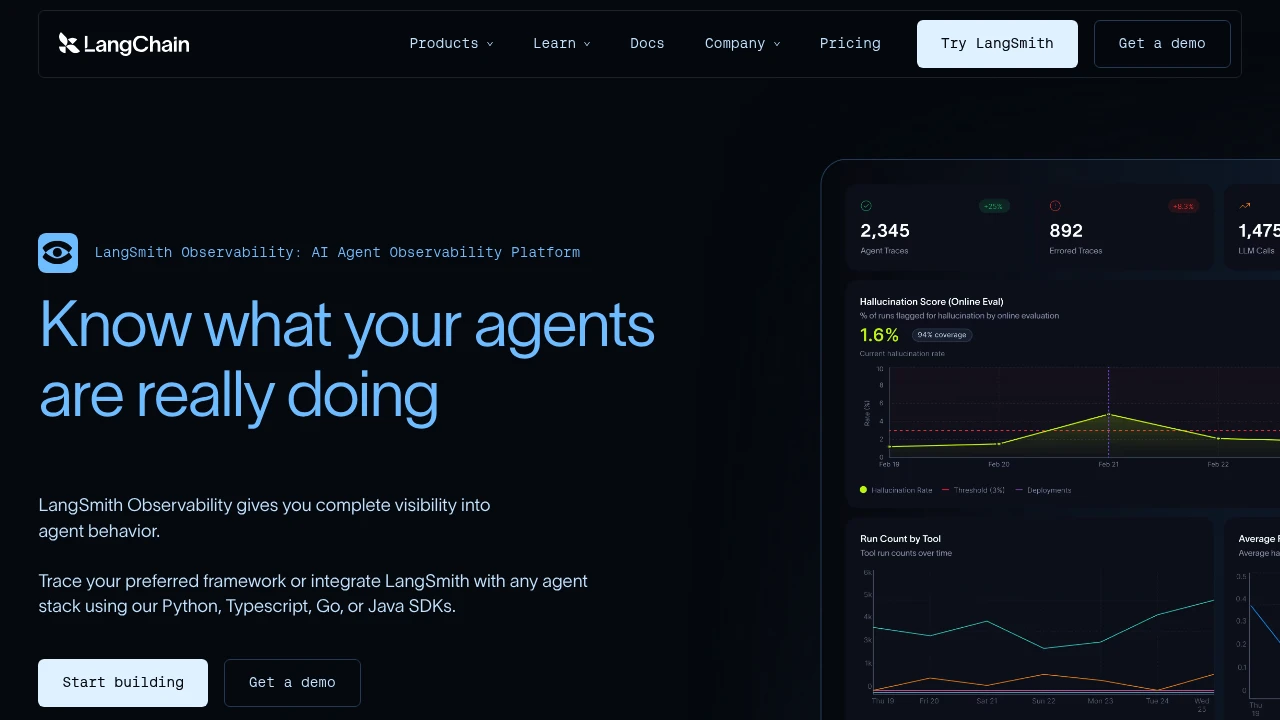Click the green checkmark icon above Agent Traces
The height and width of the screenshot is (720, 1280).
click(x=866, y=206)
